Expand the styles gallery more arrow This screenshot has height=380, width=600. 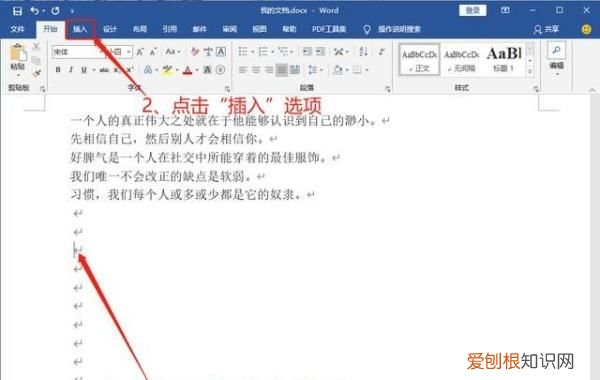[530, 71]
